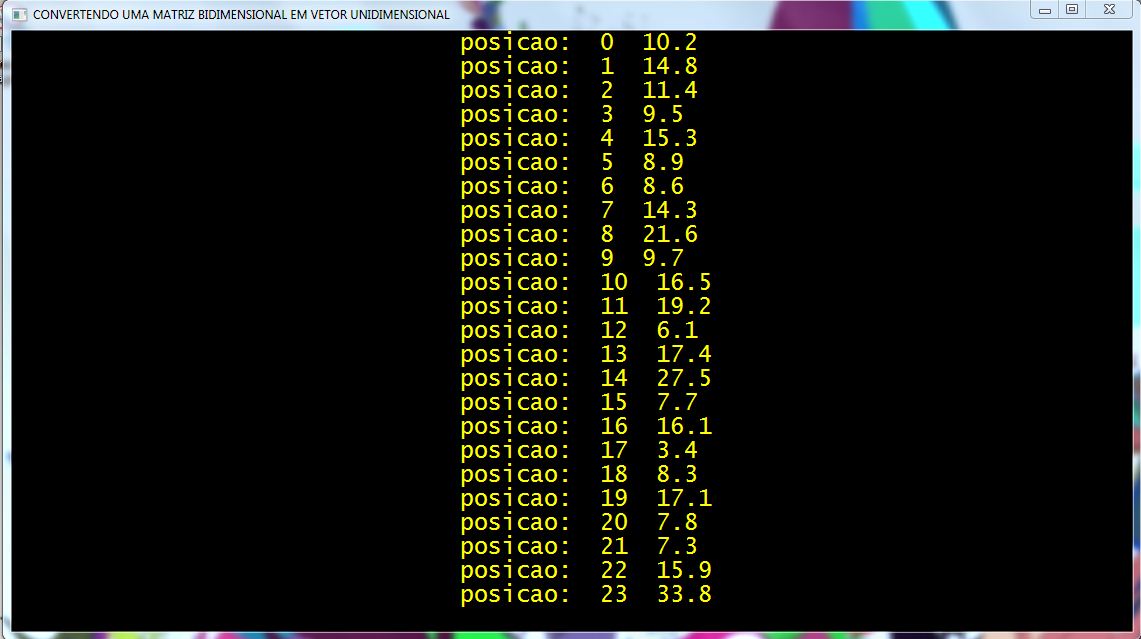Select the line 'posicao: 7 14.3'

[579, 211]
